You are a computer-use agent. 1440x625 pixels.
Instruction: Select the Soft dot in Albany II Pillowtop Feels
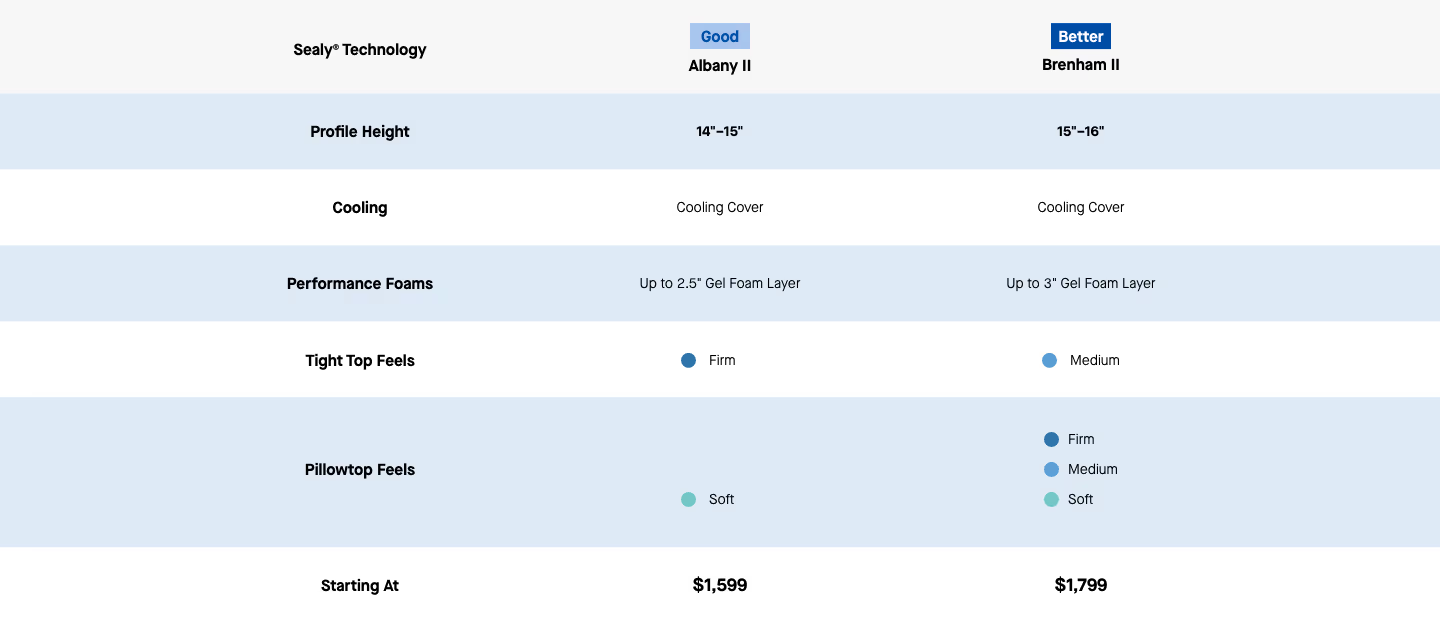point(688,499)
